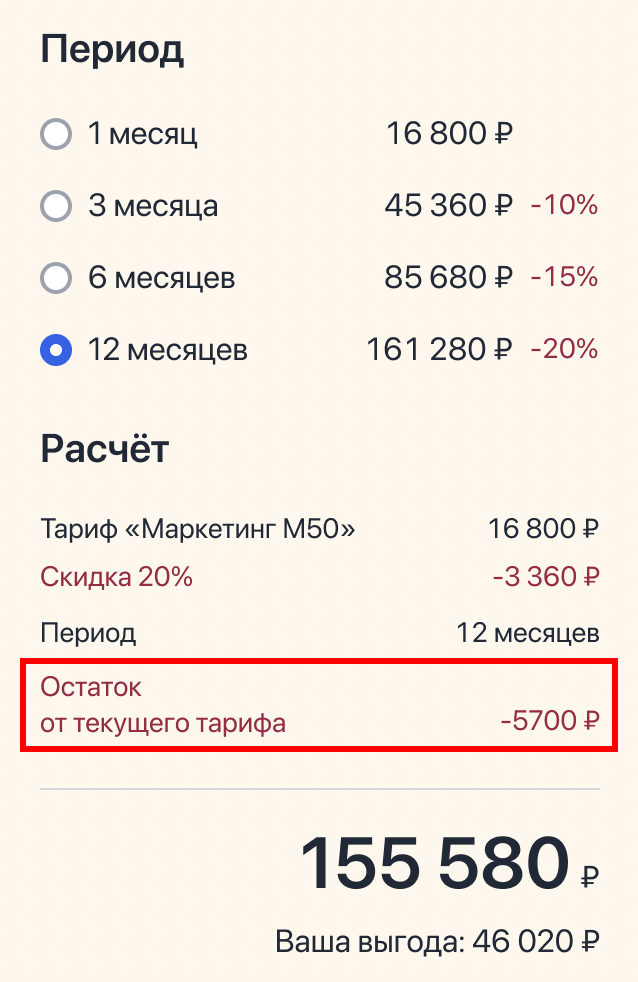Click the 45 360 ₽ price label
The height and width of the screenshot is (982, 638).
tap(449, 205)
